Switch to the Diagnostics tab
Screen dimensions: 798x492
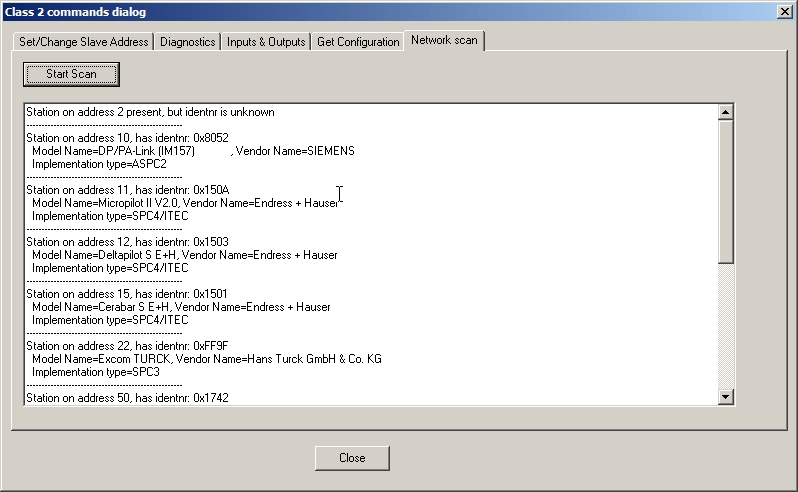187,42
